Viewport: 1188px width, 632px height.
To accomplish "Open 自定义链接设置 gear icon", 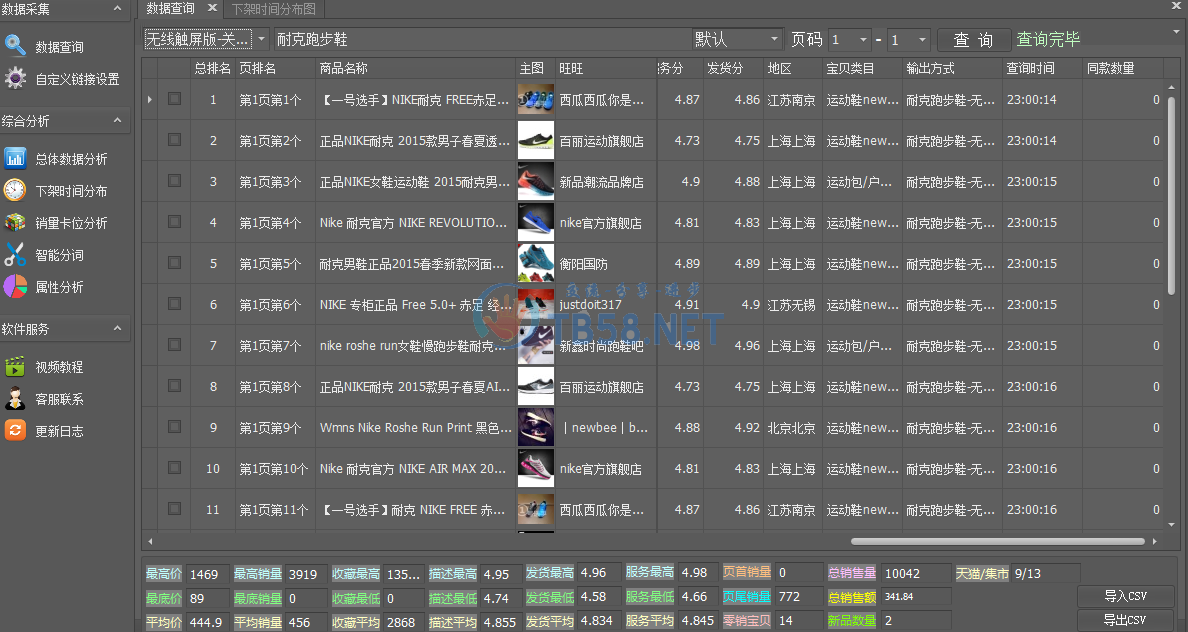I will (15, 78).
